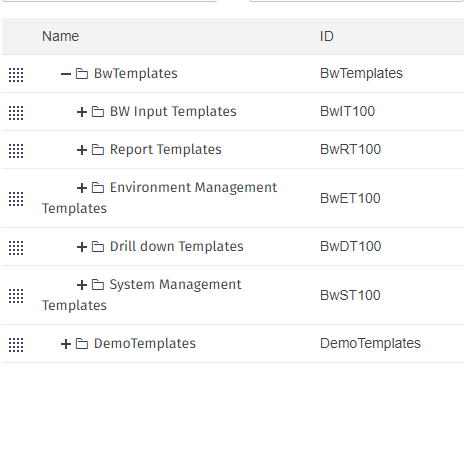This screenshot has height=457, width=466.
Task: Expand System Management Templates node
Action: [x=82, y=285]
